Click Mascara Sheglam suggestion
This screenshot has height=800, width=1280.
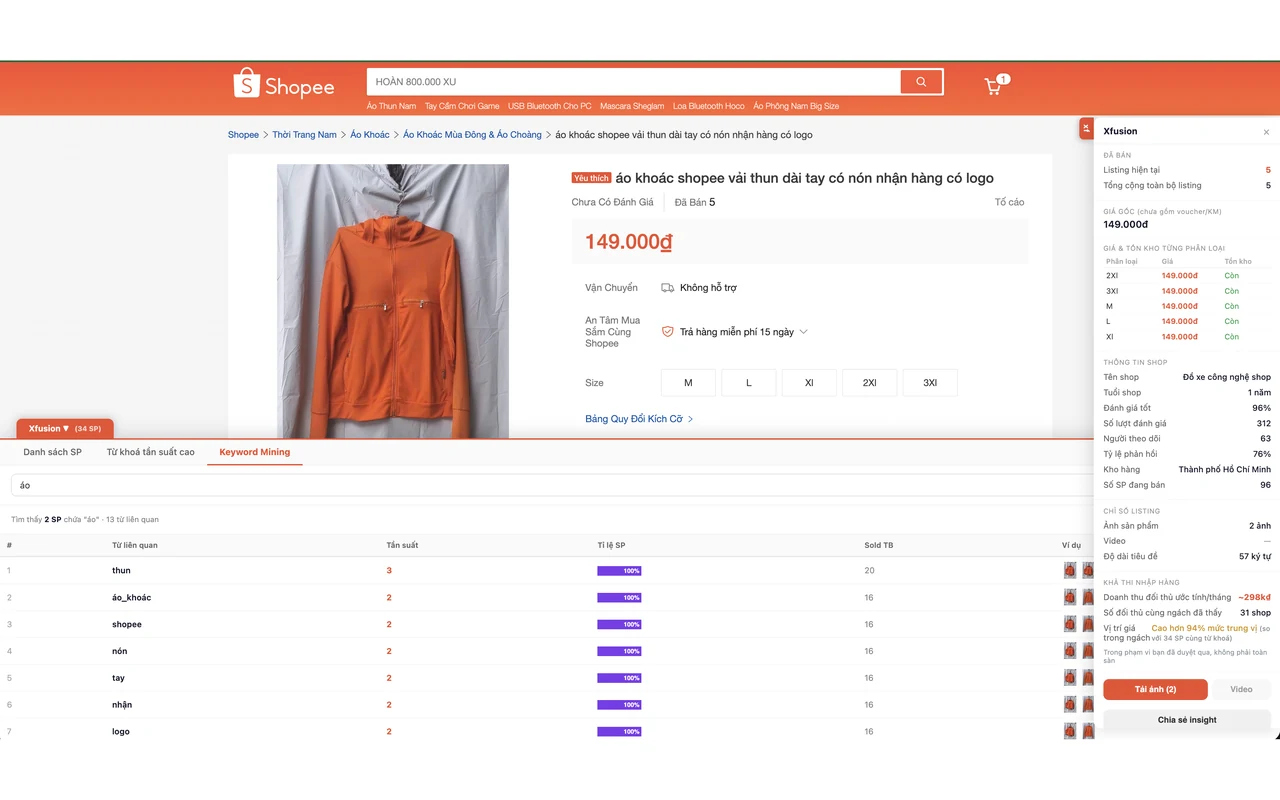click(x=632, y=106)
